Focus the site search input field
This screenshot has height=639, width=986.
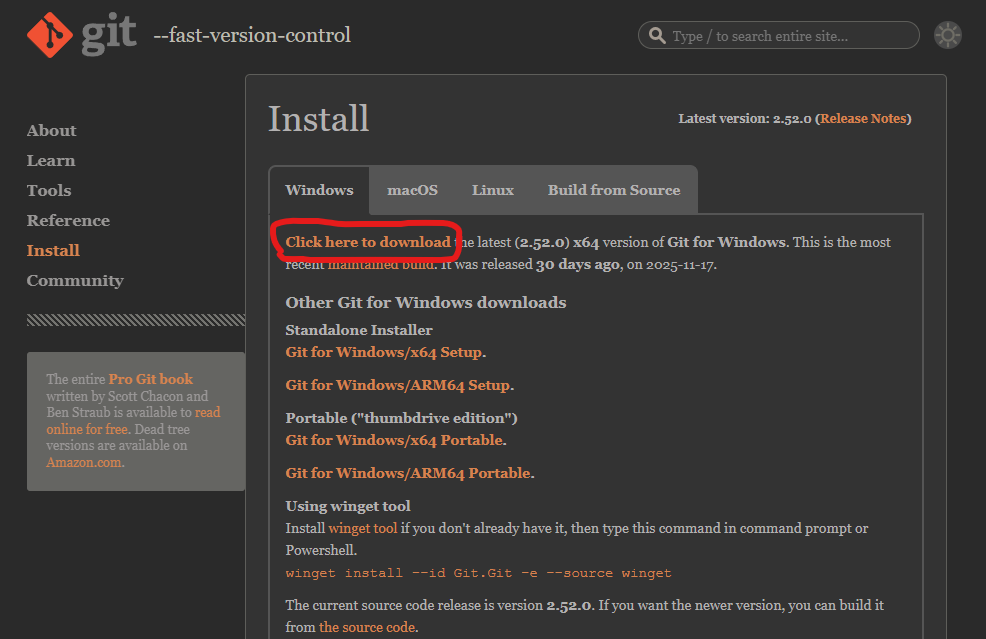[790, 36]
